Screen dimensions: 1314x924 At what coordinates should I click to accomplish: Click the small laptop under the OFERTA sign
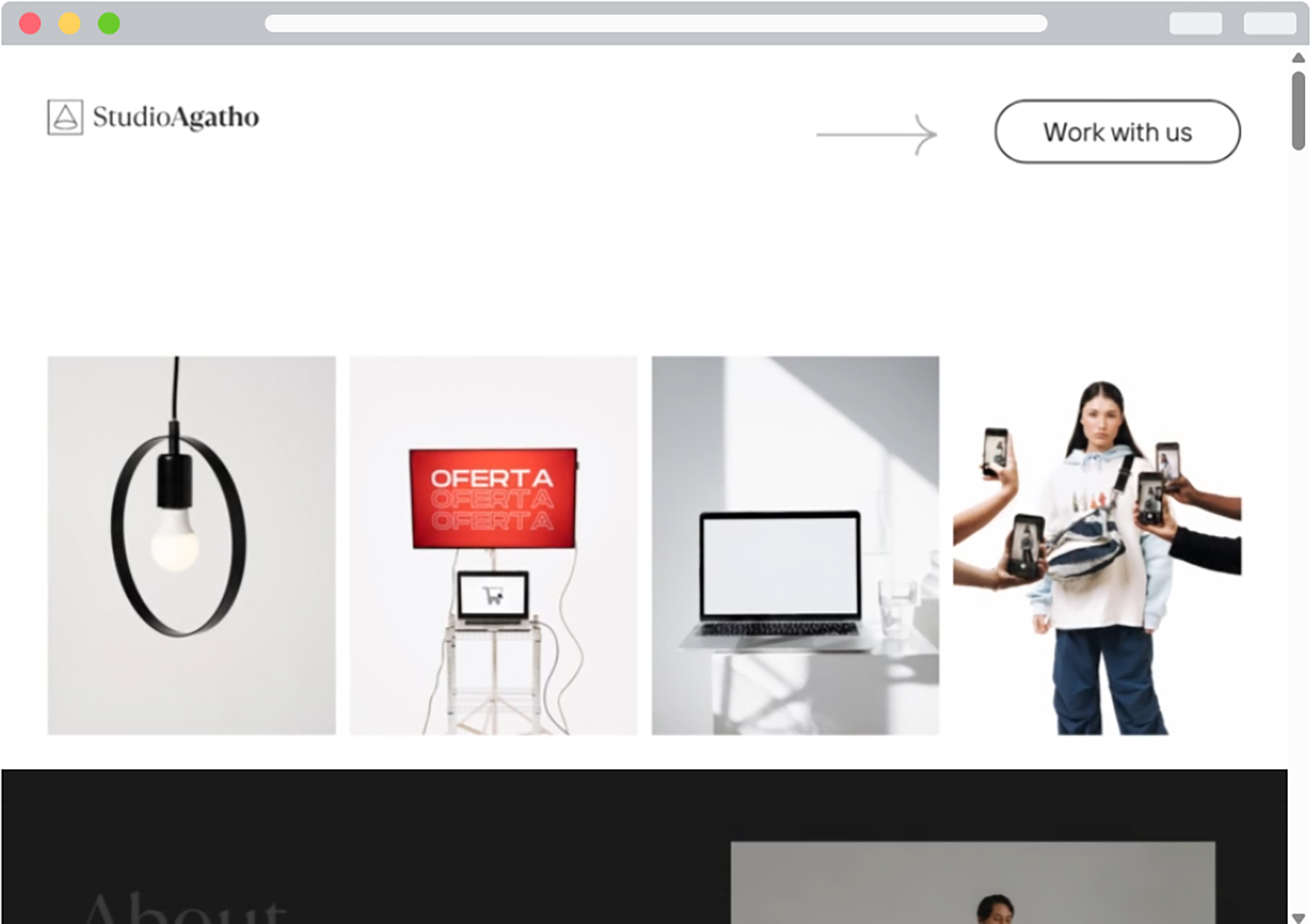(x=493, y=598)
